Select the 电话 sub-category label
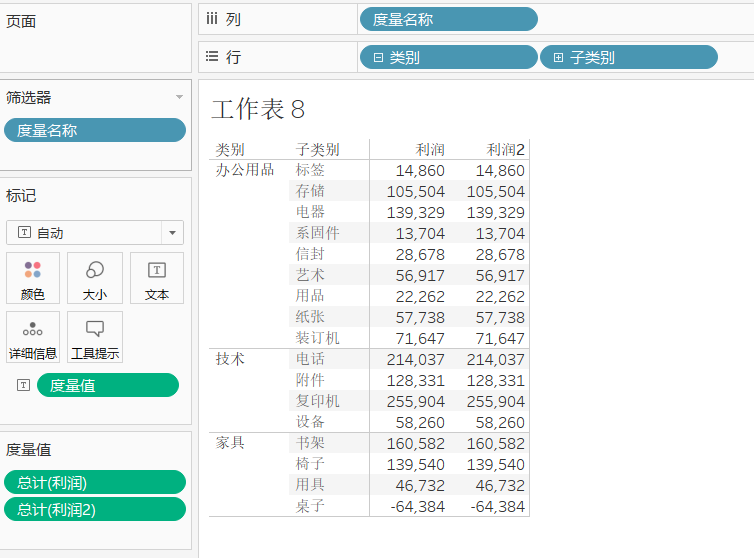754x558 pixels. [310, 359]
